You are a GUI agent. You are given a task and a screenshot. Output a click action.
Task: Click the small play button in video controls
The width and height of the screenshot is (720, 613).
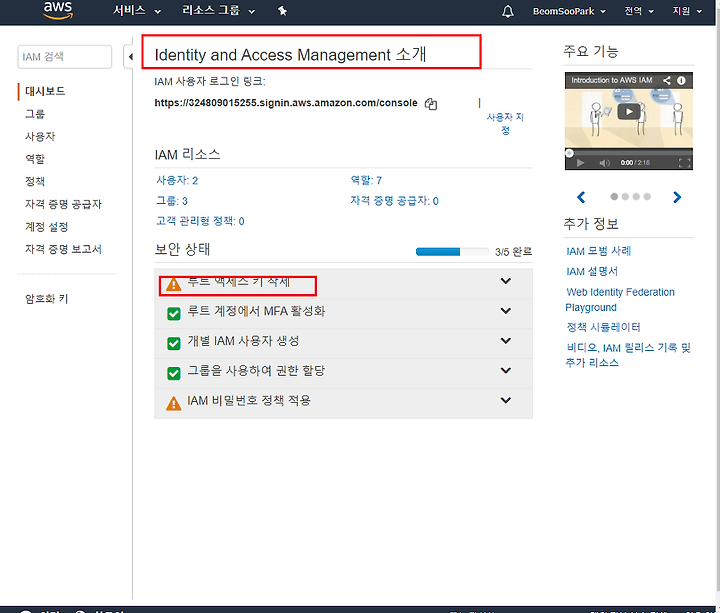click(x=580, y=163)
